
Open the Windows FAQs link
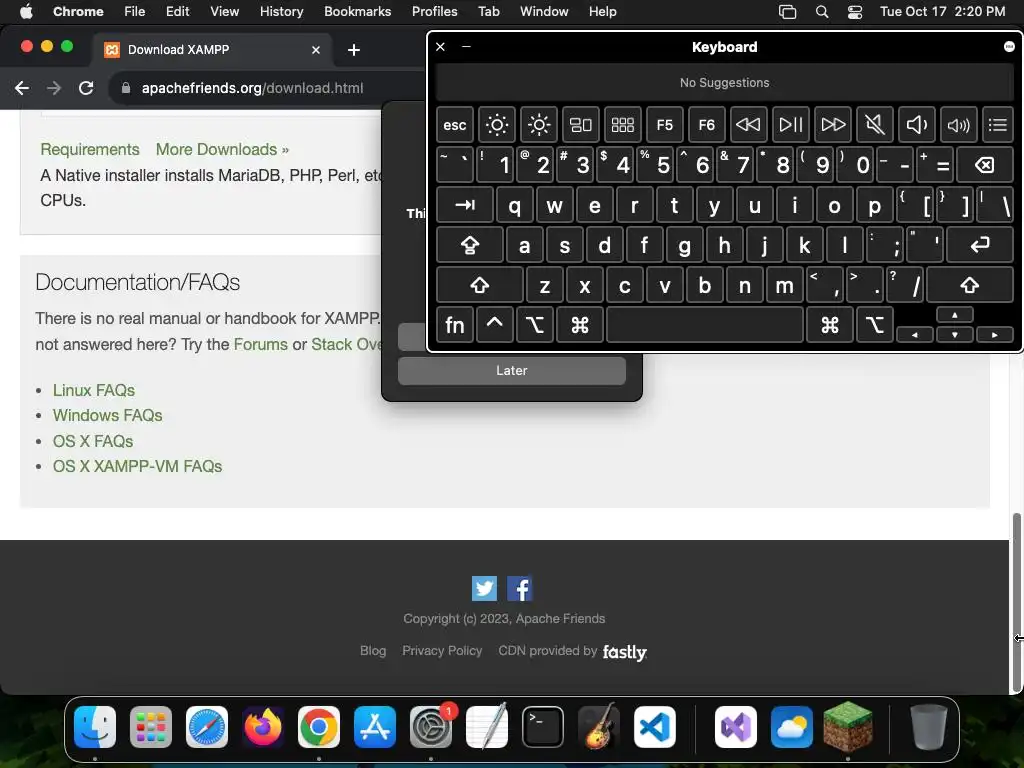click(x=108, y=415)
